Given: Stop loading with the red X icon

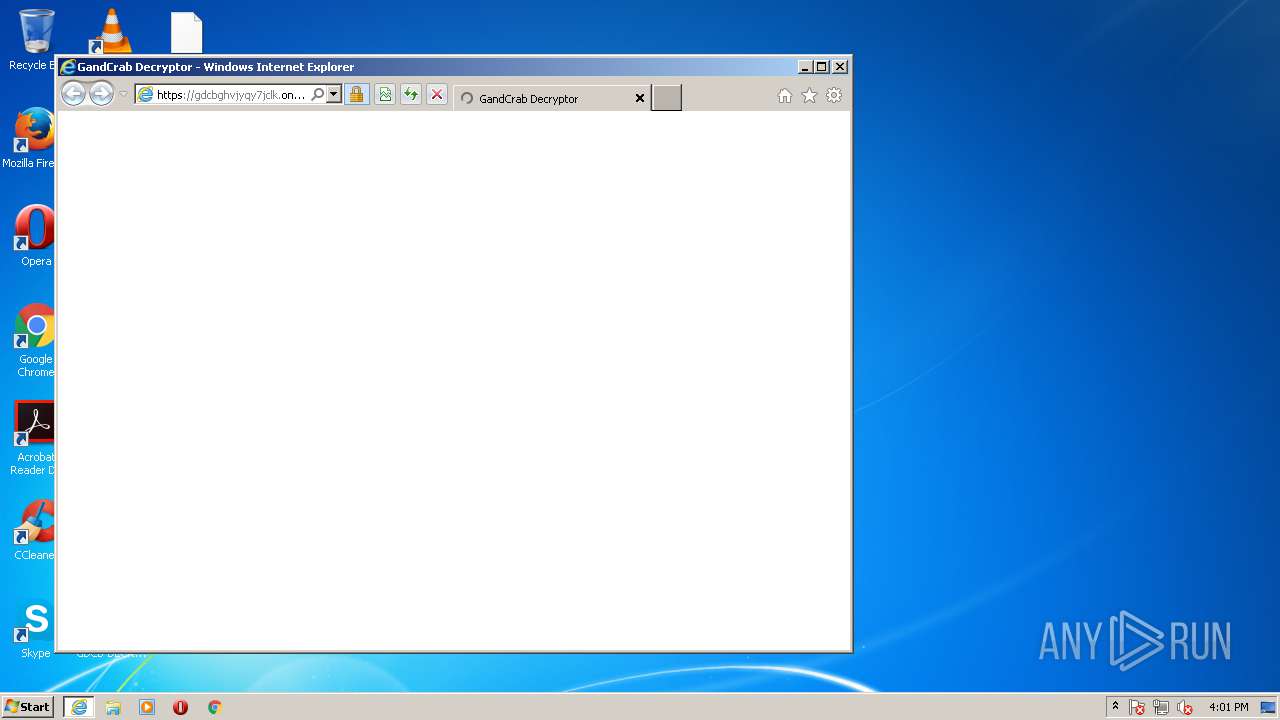Looking at the screenshot, I should [437, 95].
